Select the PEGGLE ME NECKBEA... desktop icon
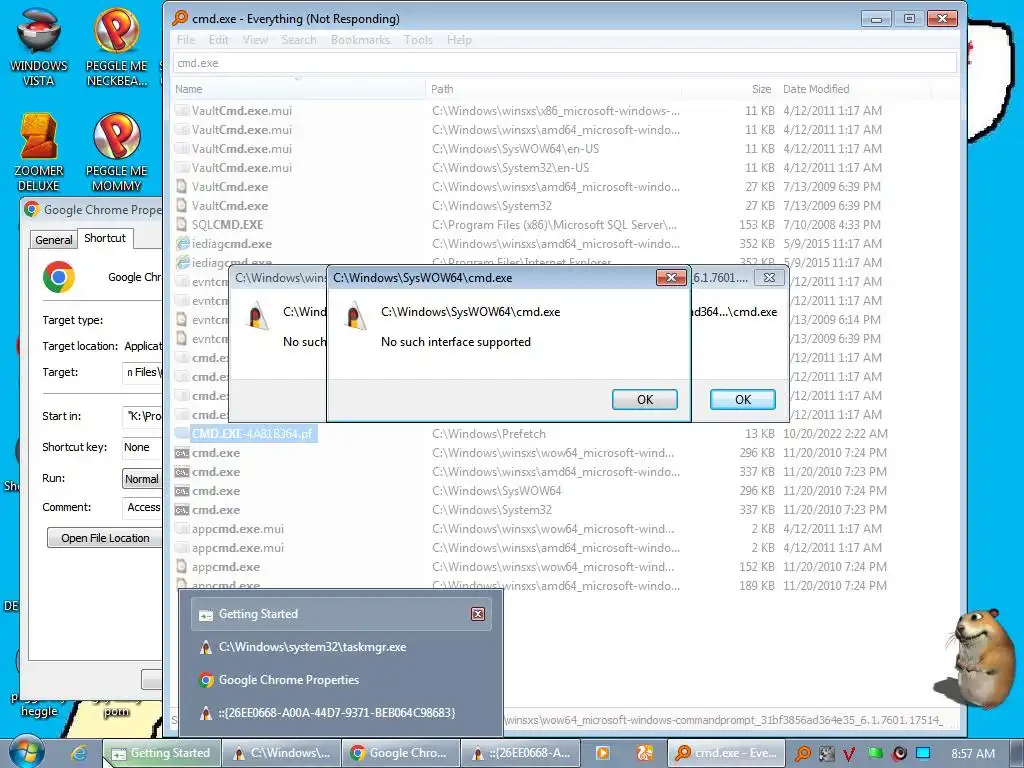This screenshot has height=768, width=1024. coord(116,47)
